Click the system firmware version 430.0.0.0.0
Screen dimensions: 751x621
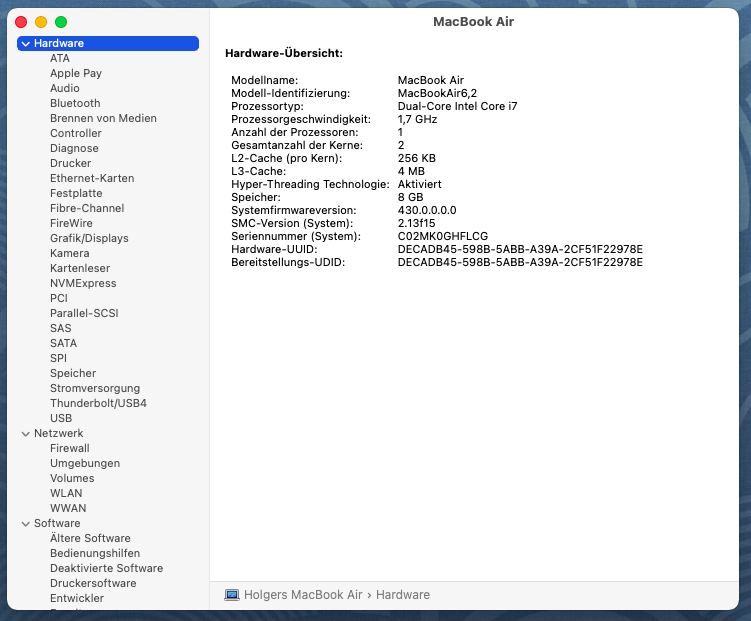[427, 210]
